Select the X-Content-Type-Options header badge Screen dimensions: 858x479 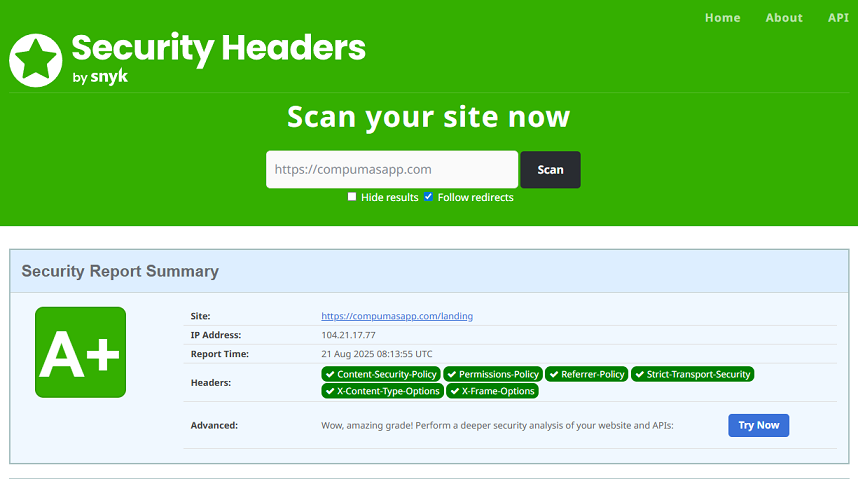click(381, 391)
